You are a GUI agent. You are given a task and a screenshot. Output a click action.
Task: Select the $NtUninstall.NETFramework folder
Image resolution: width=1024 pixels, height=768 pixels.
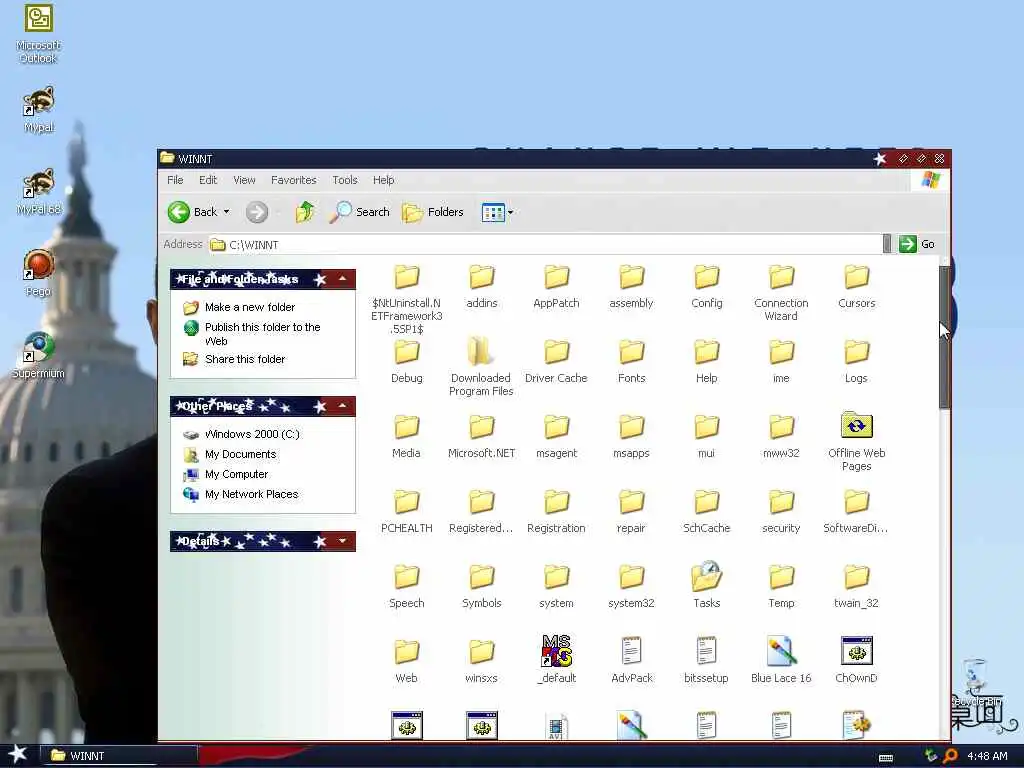click(406, 299)
